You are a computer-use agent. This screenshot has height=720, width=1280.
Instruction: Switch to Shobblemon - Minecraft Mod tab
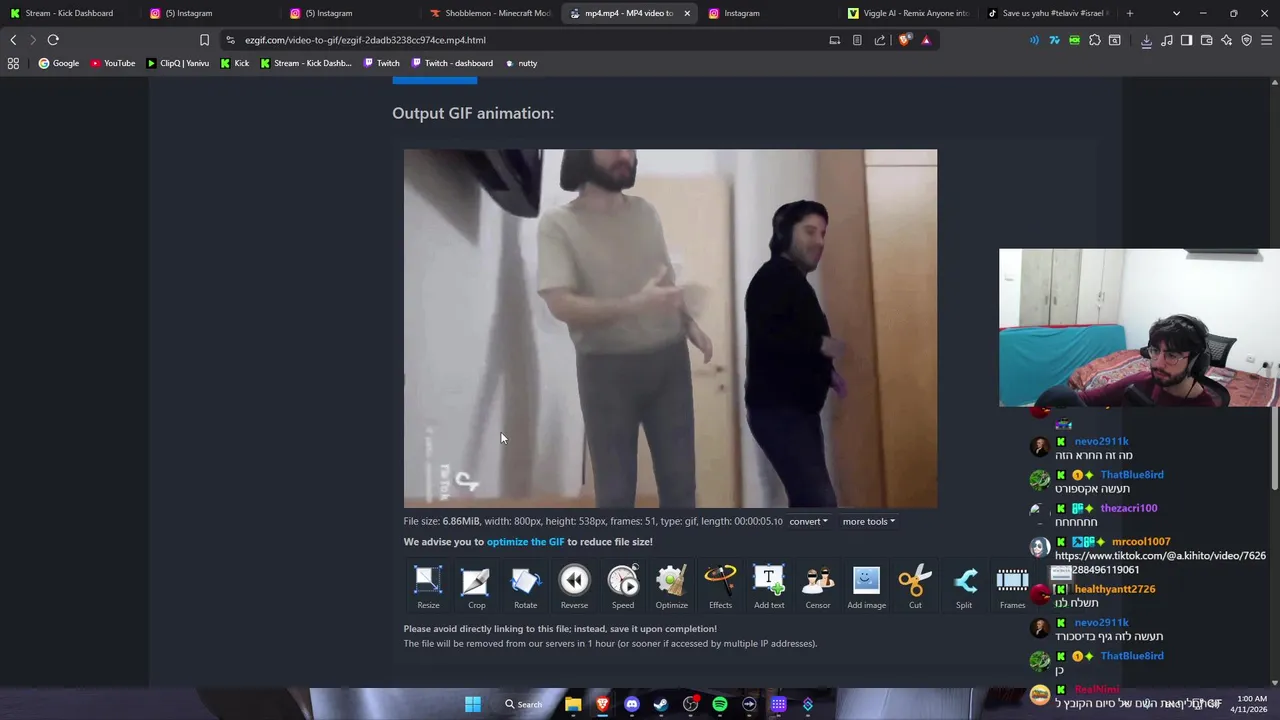click(x=490, y=13)
